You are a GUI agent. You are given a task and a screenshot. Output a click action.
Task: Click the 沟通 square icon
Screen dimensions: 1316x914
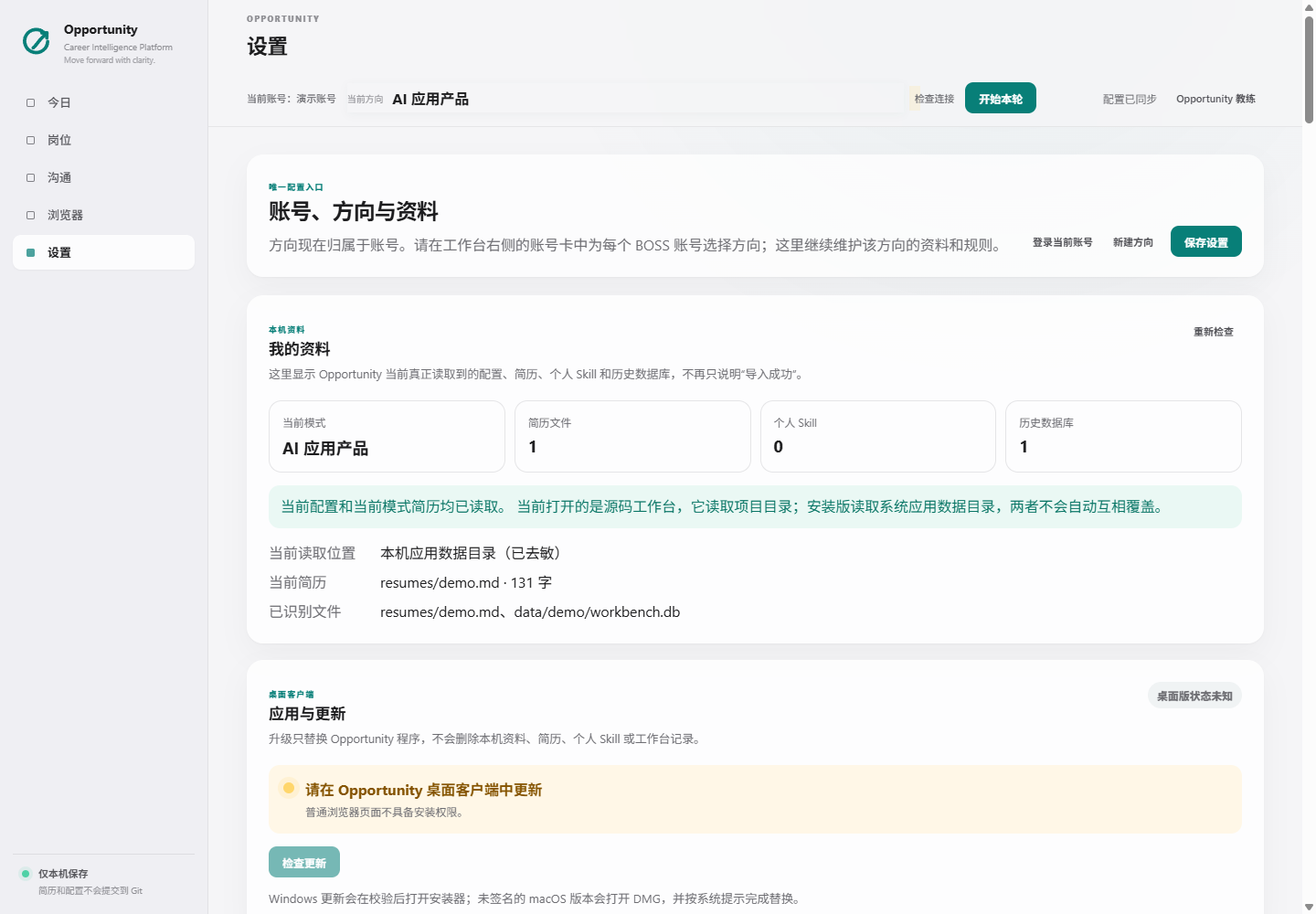coord(30,177)
